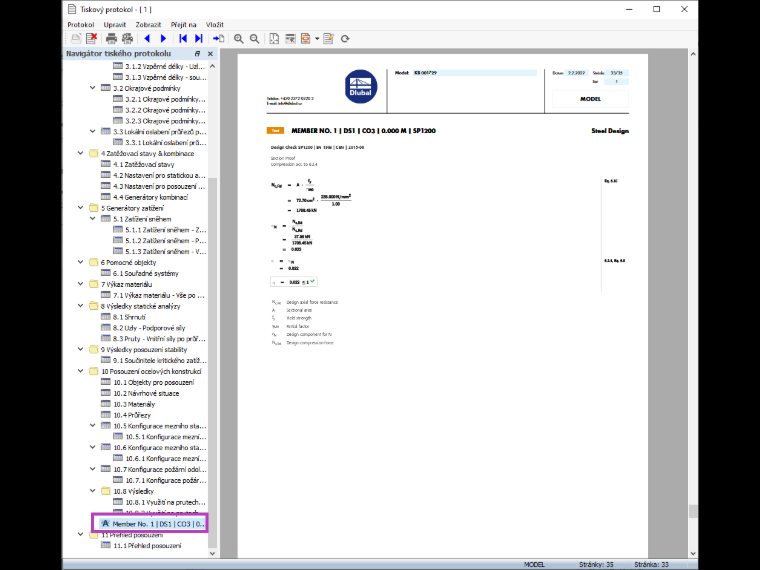Open the Přejít na menu
The width and height of the screenshot is (760, 570).
click(184, 25)
